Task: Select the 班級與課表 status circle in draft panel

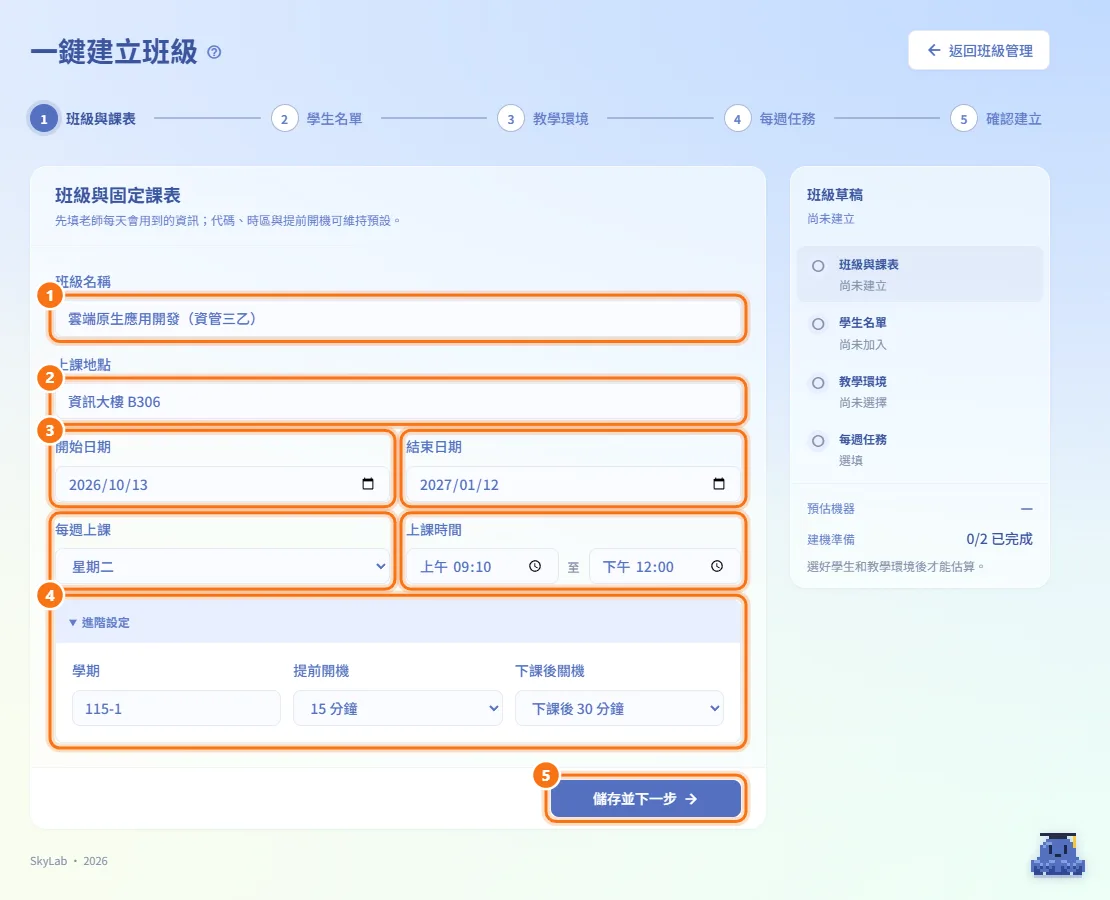Action: click(x=818, y=266)
